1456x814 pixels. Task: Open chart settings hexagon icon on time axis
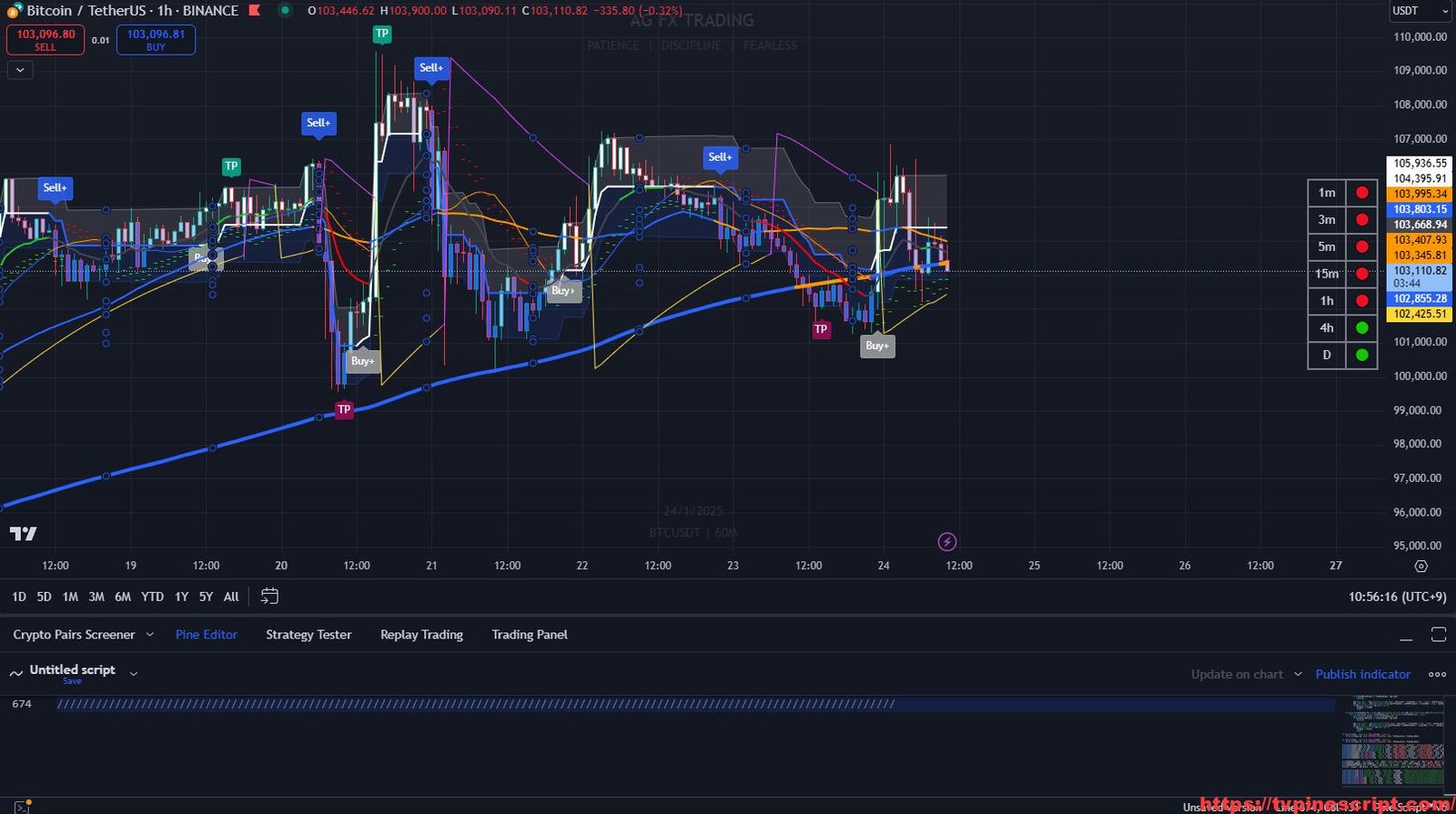pos(1421,566)
